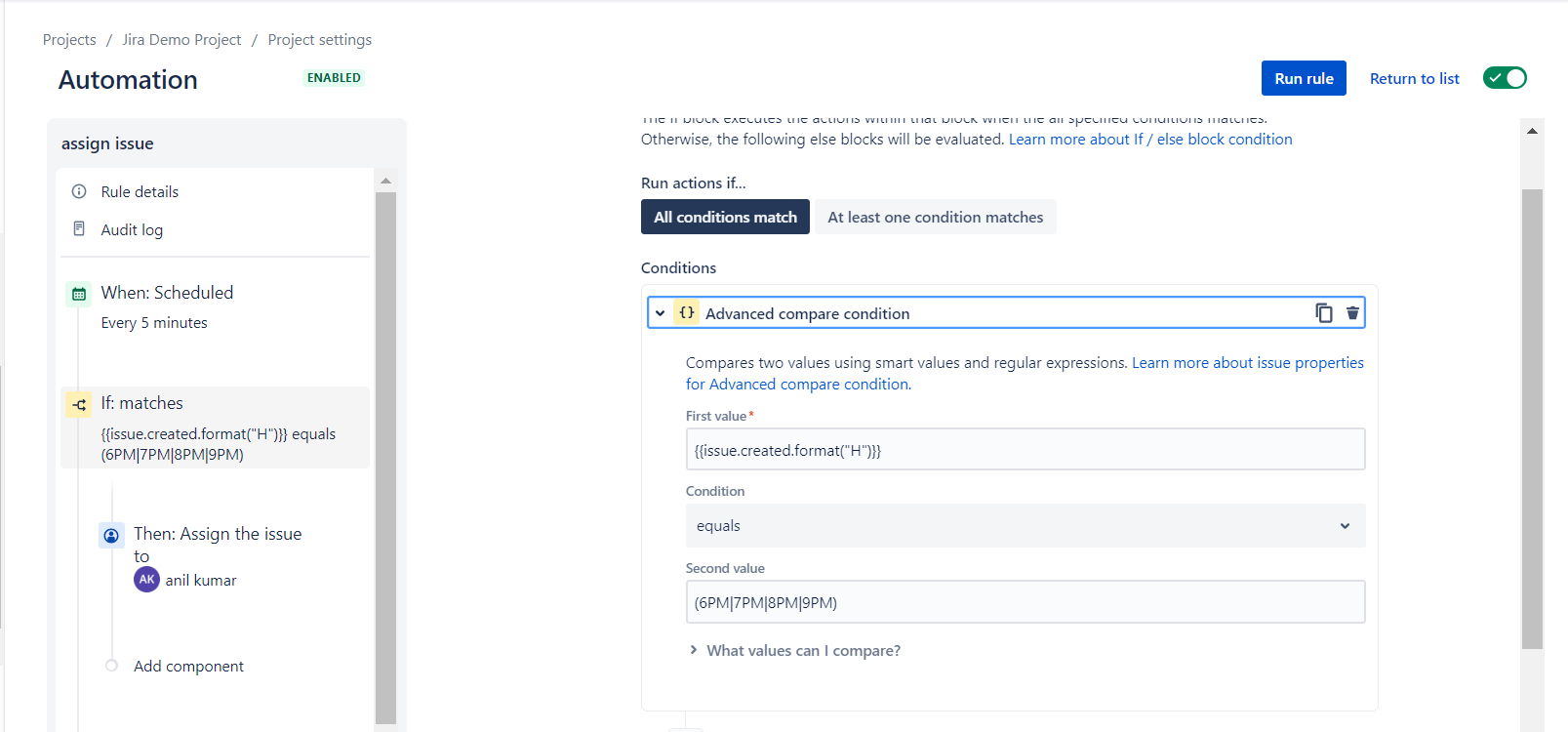Open the Condition equals dropdown
The height and width of the screenshot is (732, 1568).
pos(1025,526)
